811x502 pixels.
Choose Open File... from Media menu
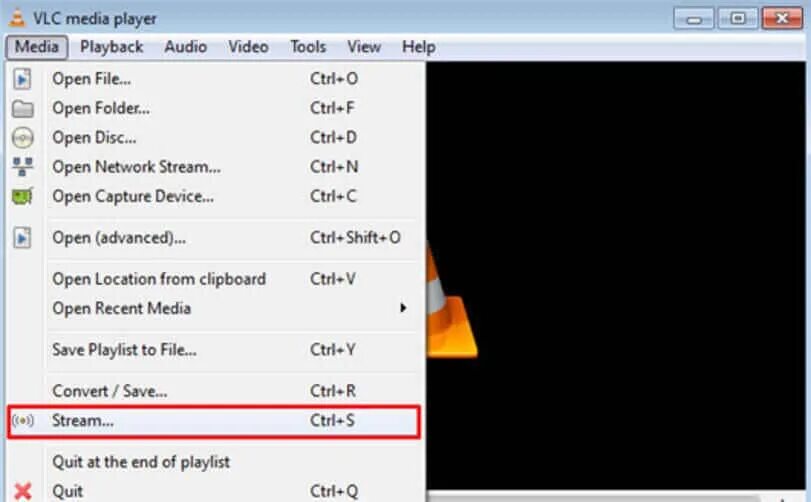click(214, 79)
